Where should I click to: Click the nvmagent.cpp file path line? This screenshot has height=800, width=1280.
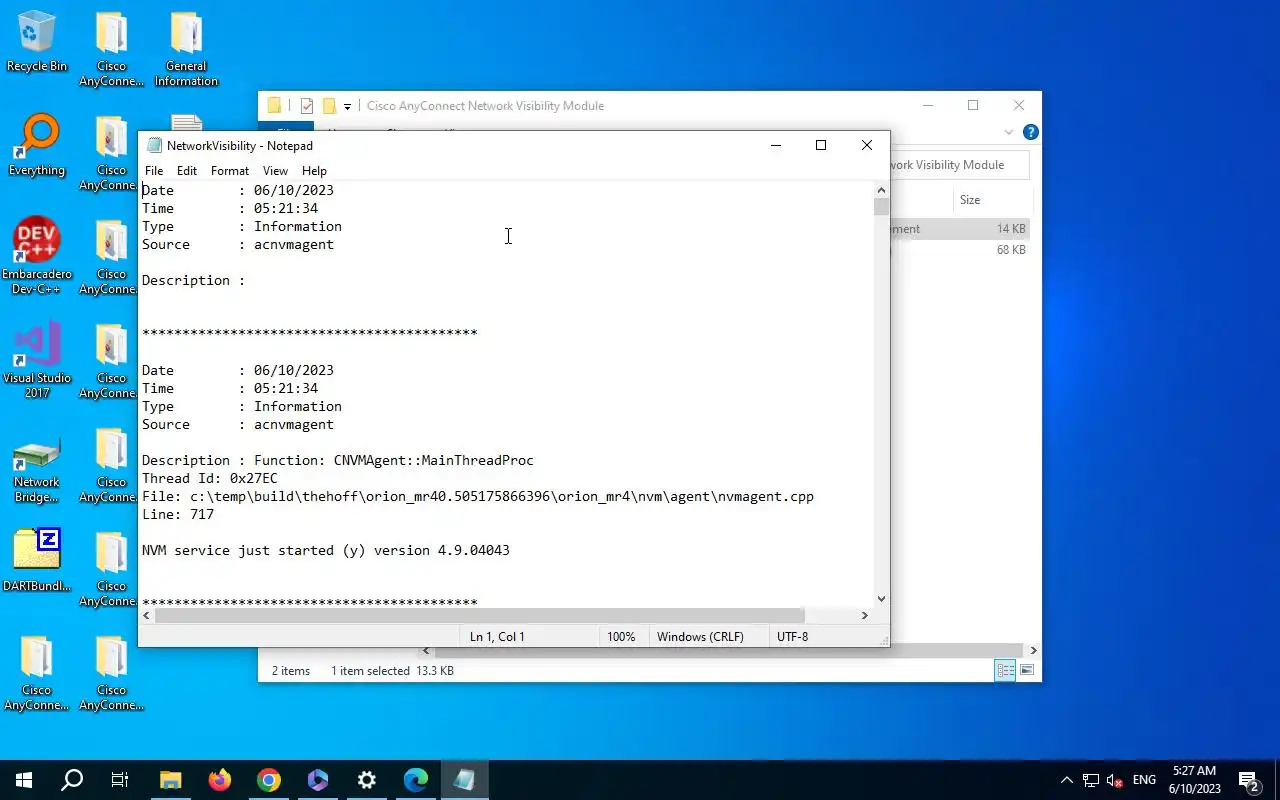[478, 496]
